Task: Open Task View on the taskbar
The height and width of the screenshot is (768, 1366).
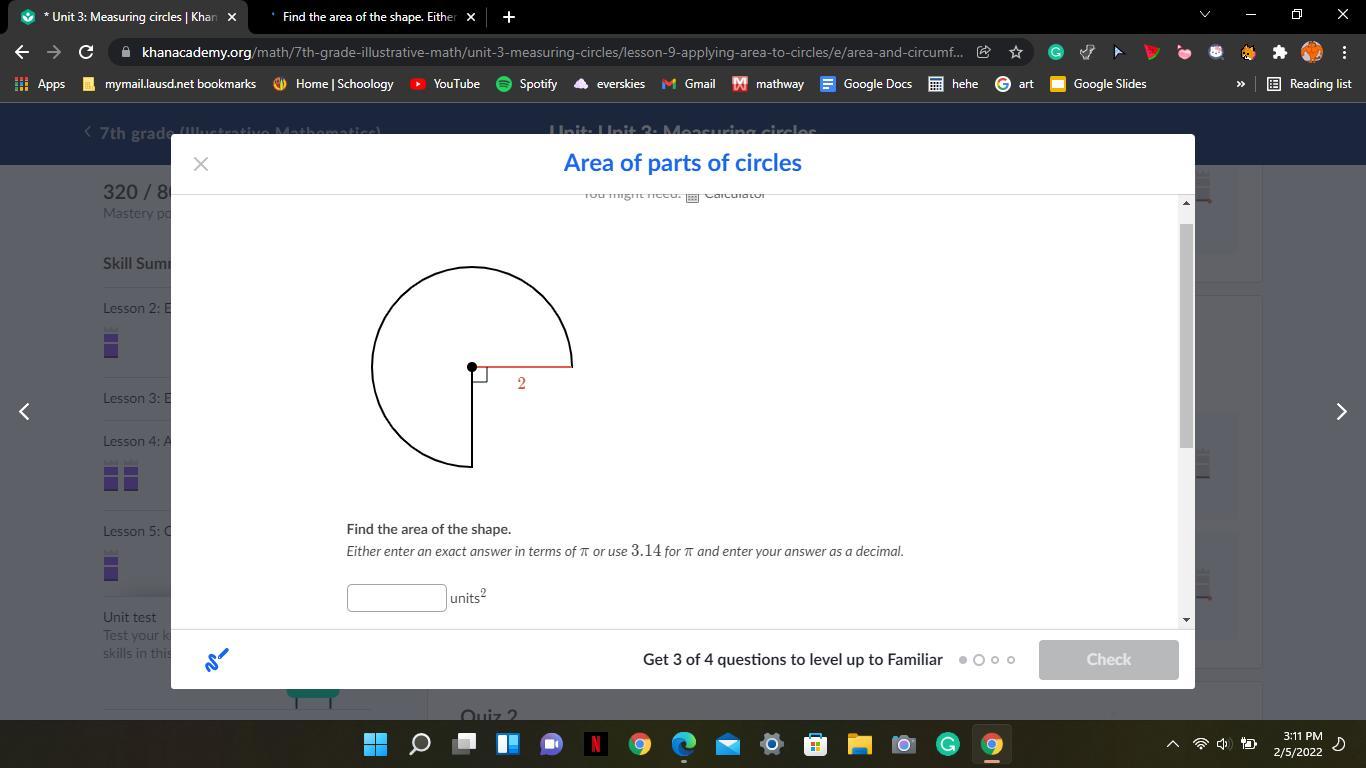Action: pos(464,744)
